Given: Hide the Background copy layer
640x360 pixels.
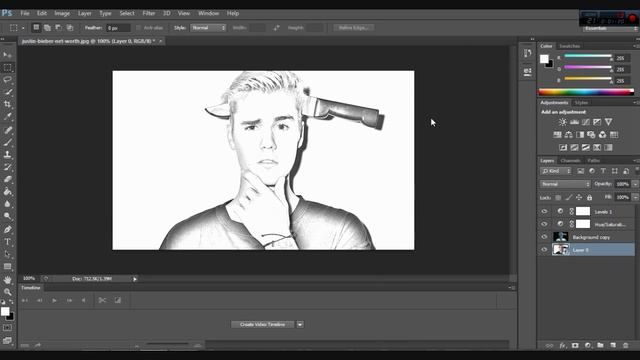Looking at the screenshot, I should [544, 237].
